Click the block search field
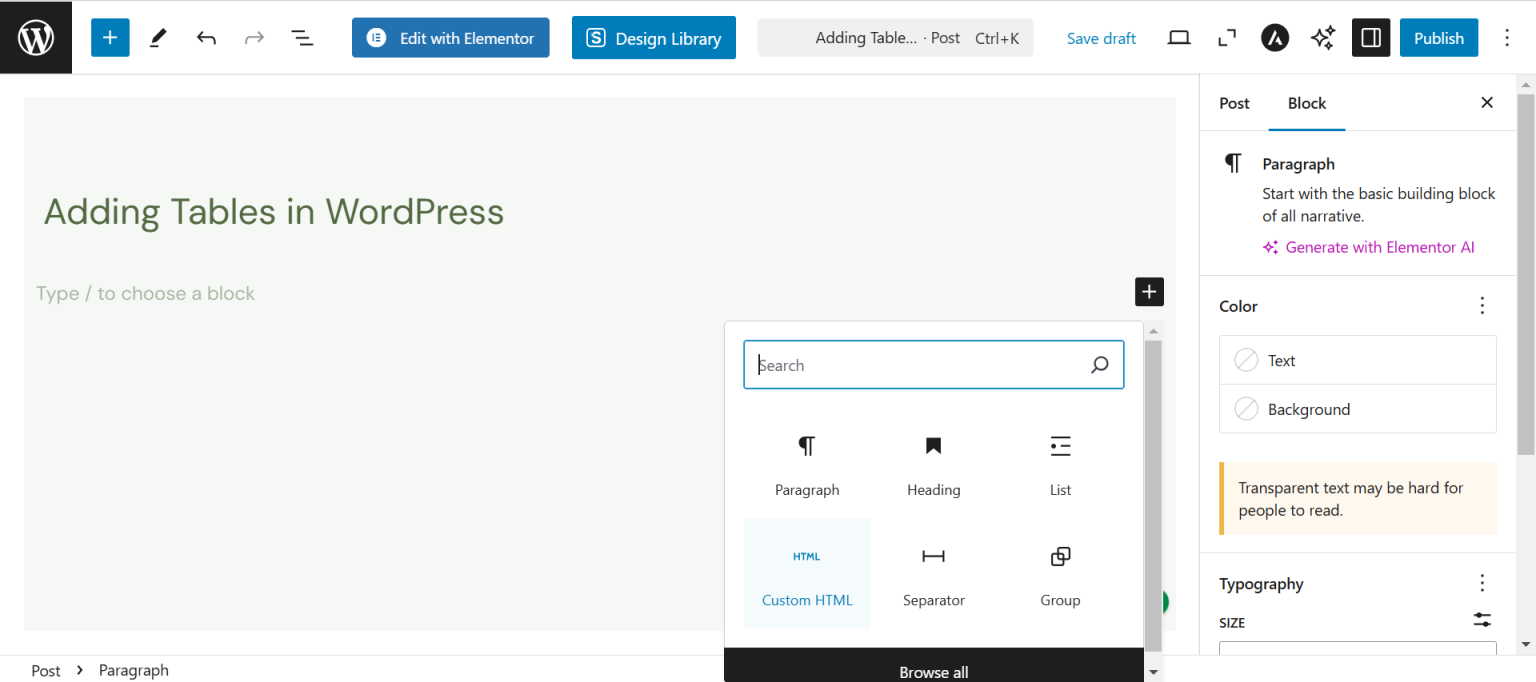Screen dimensions: 1536x682 click(920, 364)
